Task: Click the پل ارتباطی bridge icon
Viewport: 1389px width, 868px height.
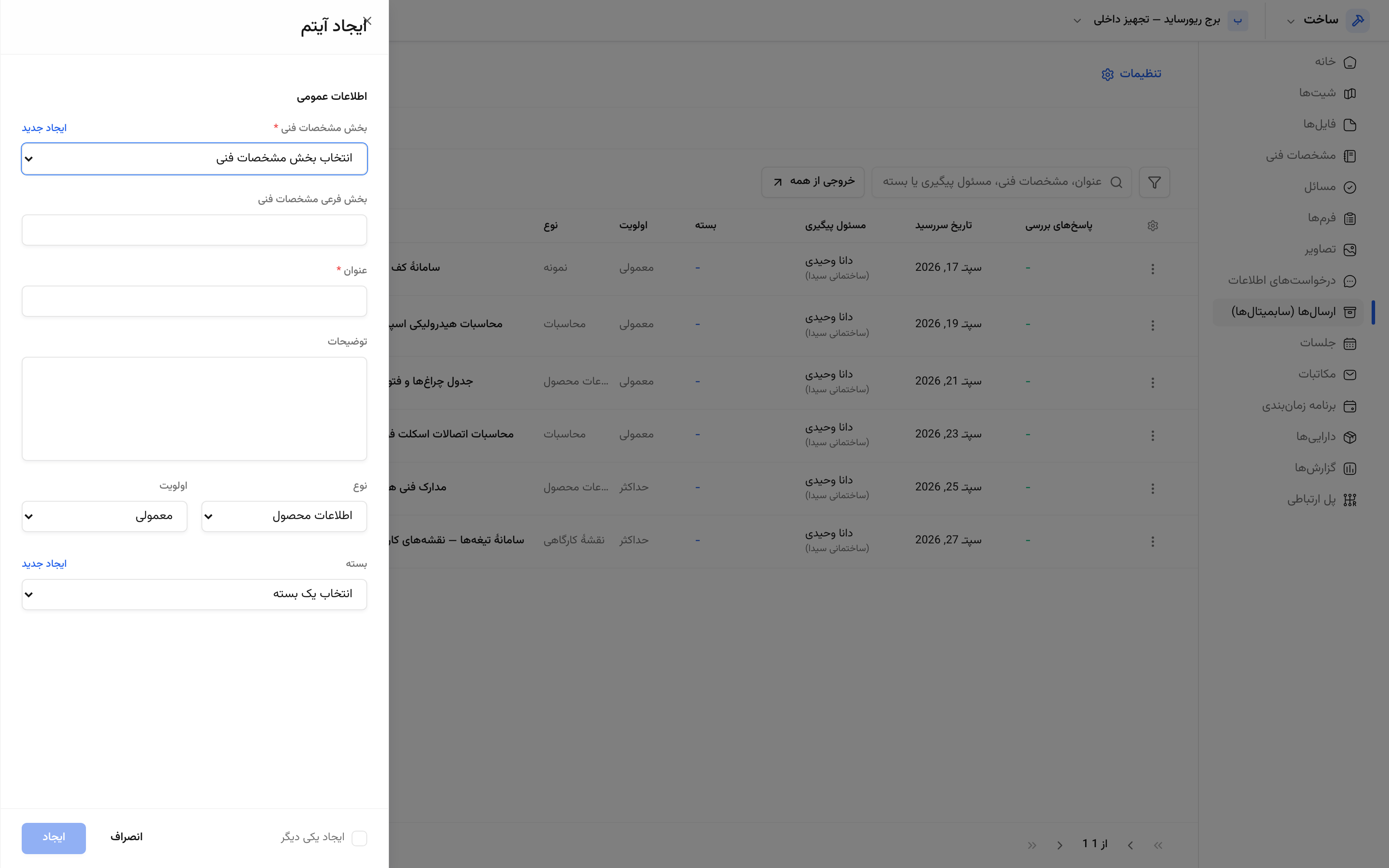Action: click(1350, 500)
